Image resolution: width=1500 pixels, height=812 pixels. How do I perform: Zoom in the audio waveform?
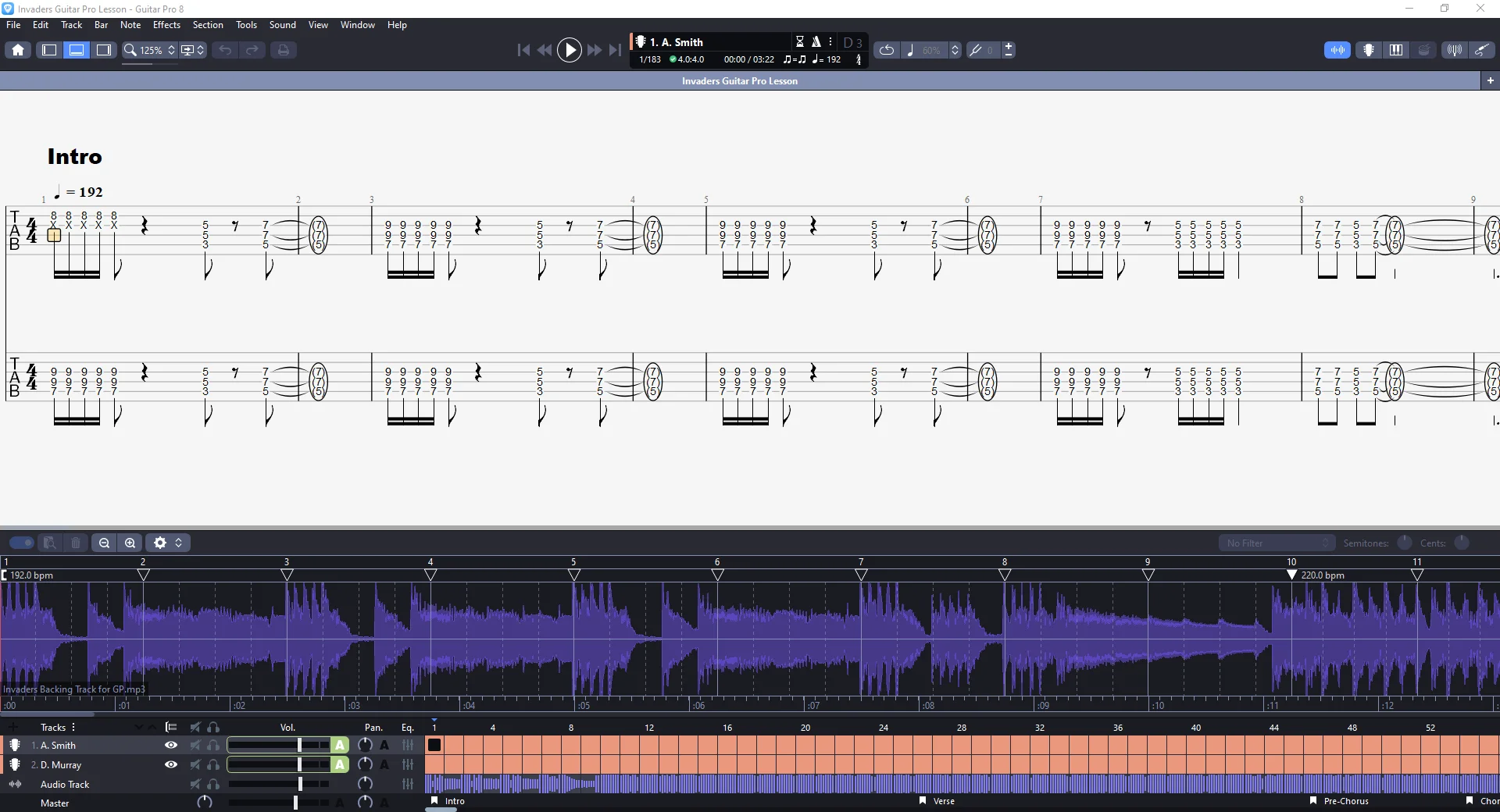[x=130, y=543]
